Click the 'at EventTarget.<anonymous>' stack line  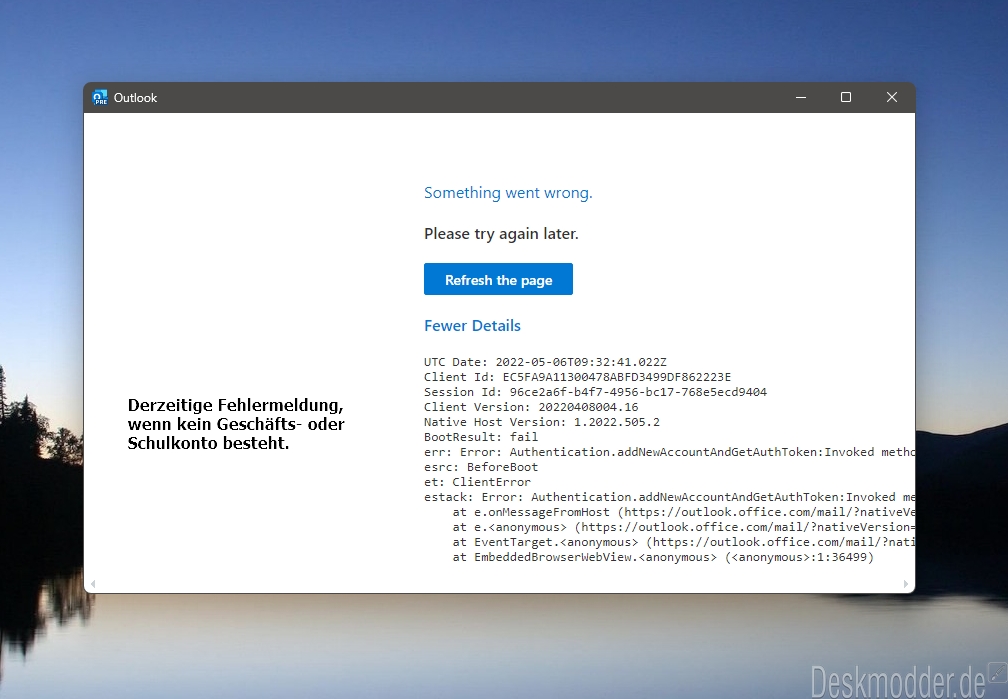[683, 542]
